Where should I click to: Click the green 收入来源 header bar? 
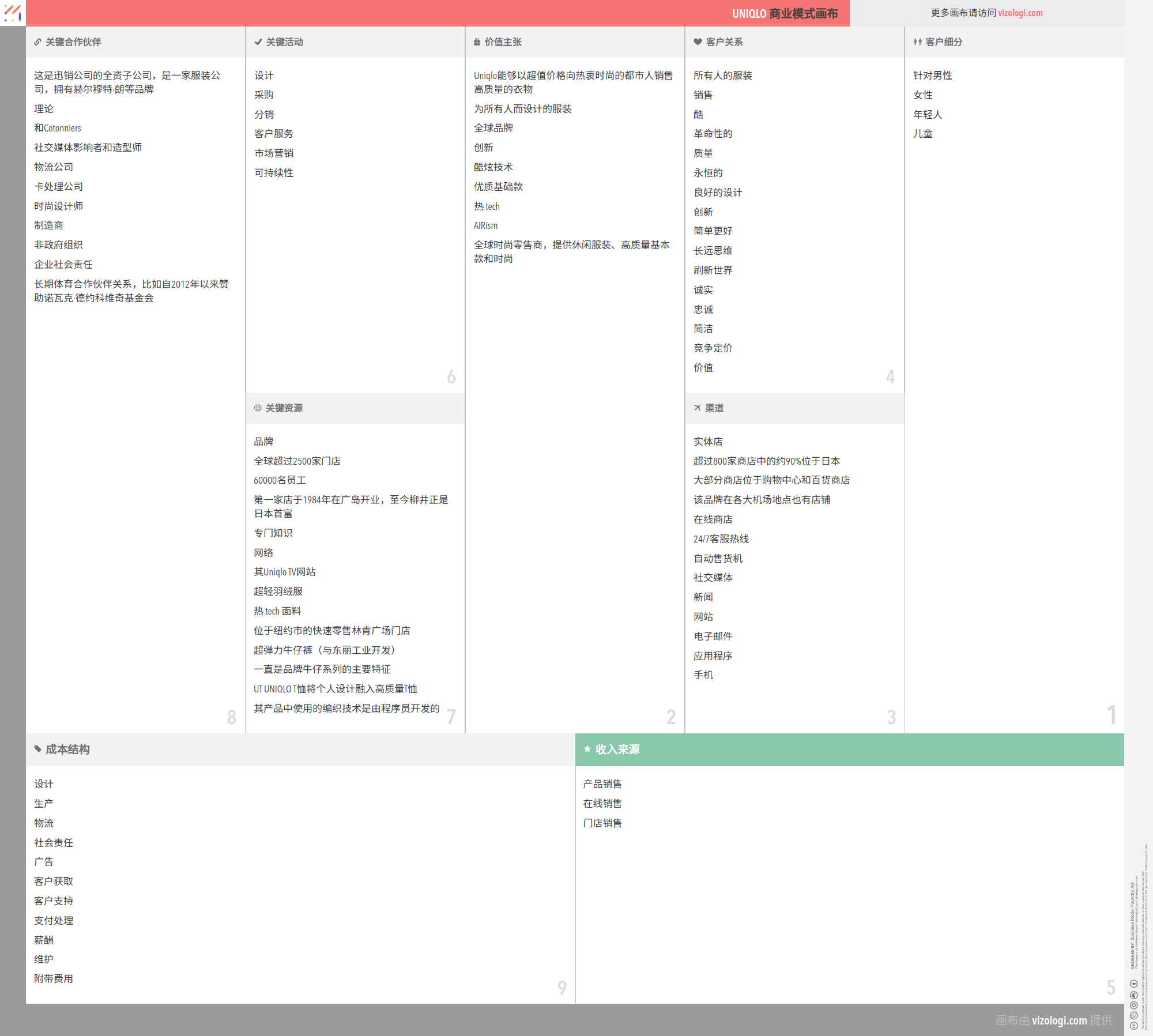click(x=849, y=749)
